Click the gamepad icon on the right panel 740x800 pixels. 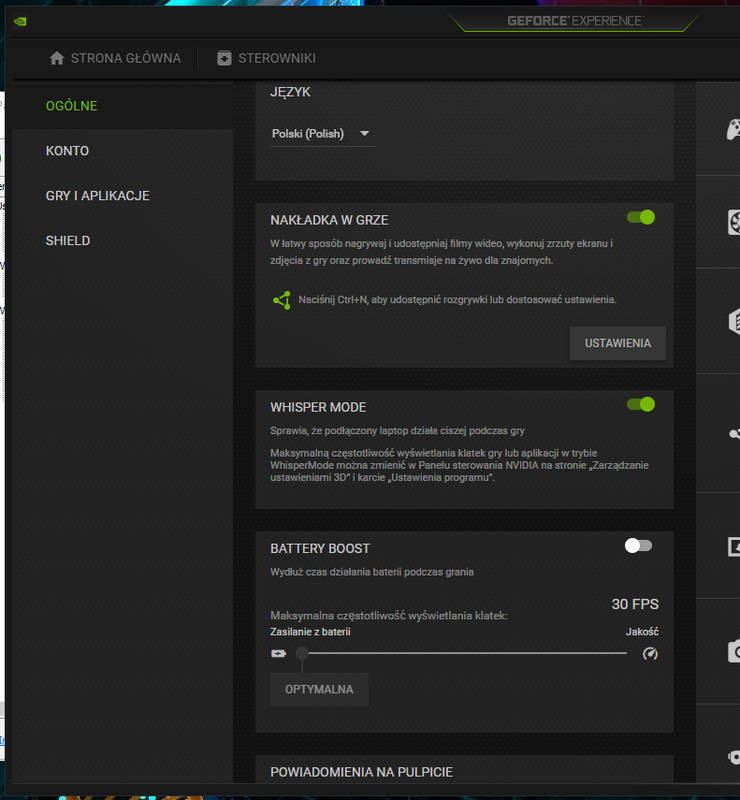pos(733,129)
